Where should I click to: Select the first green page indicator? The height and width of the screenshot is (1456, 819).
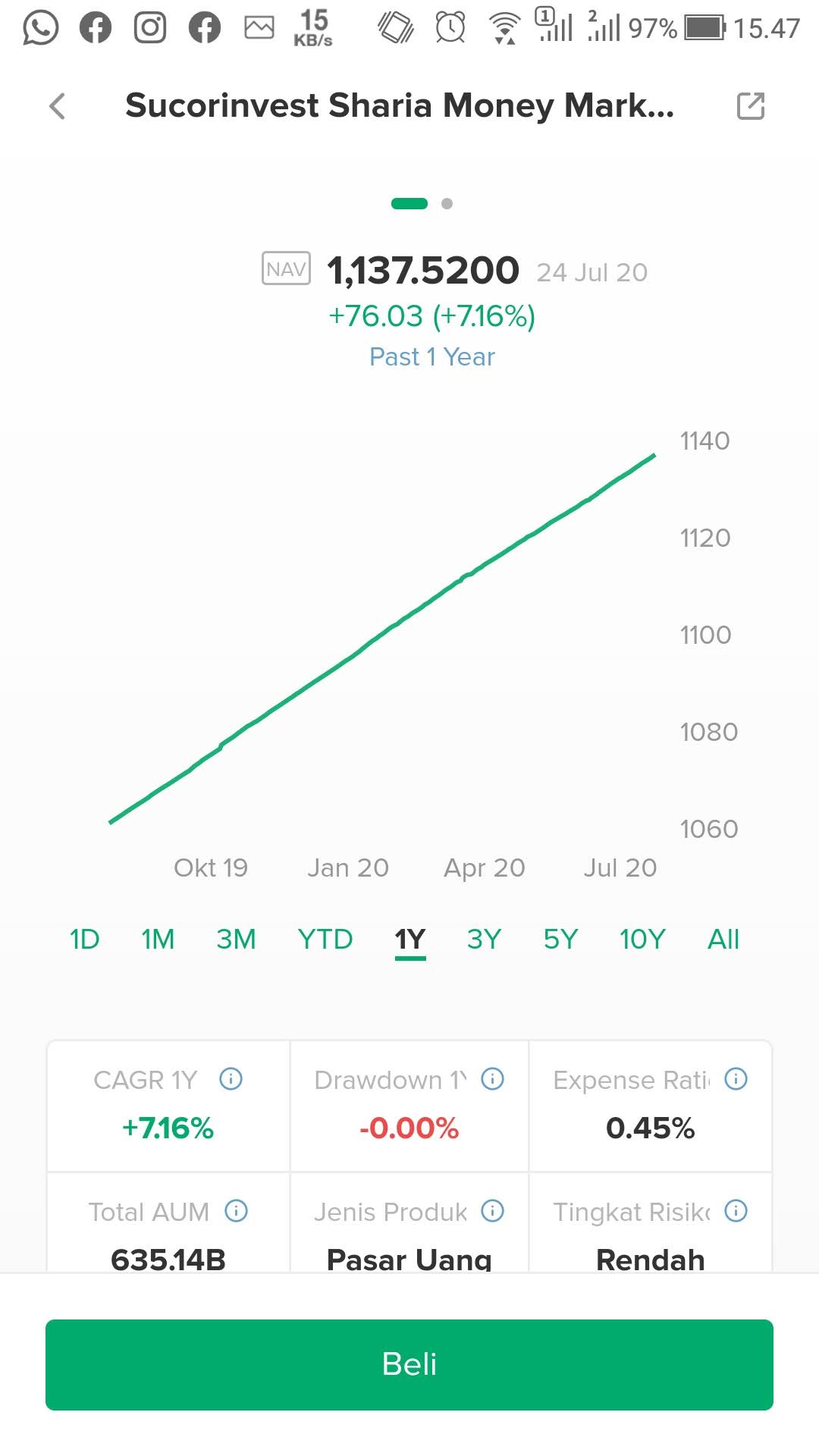409,203
